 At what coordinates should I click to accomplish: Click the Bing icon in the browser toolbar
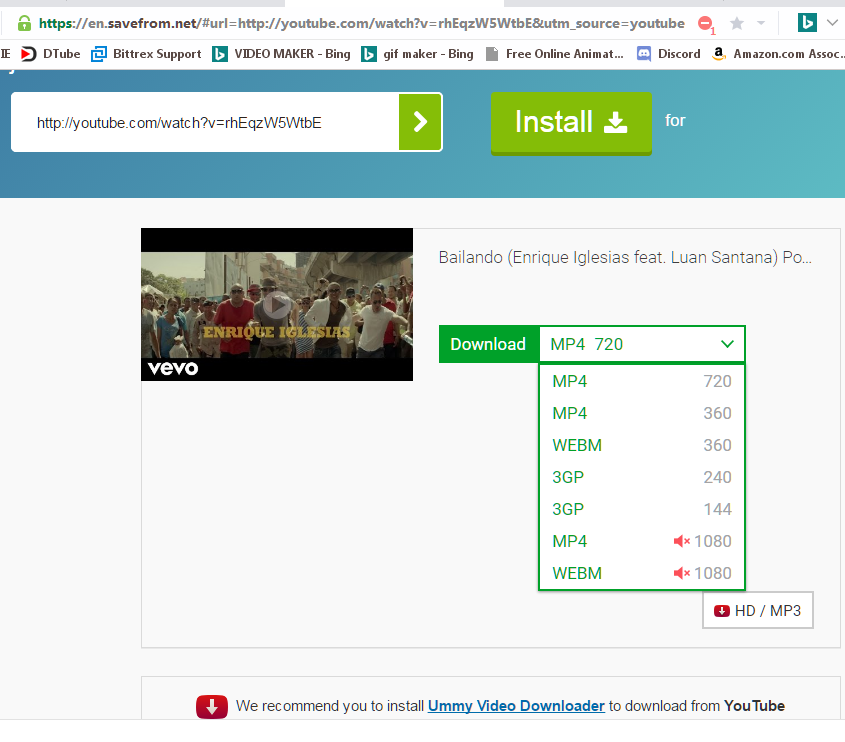pos(807,23)
